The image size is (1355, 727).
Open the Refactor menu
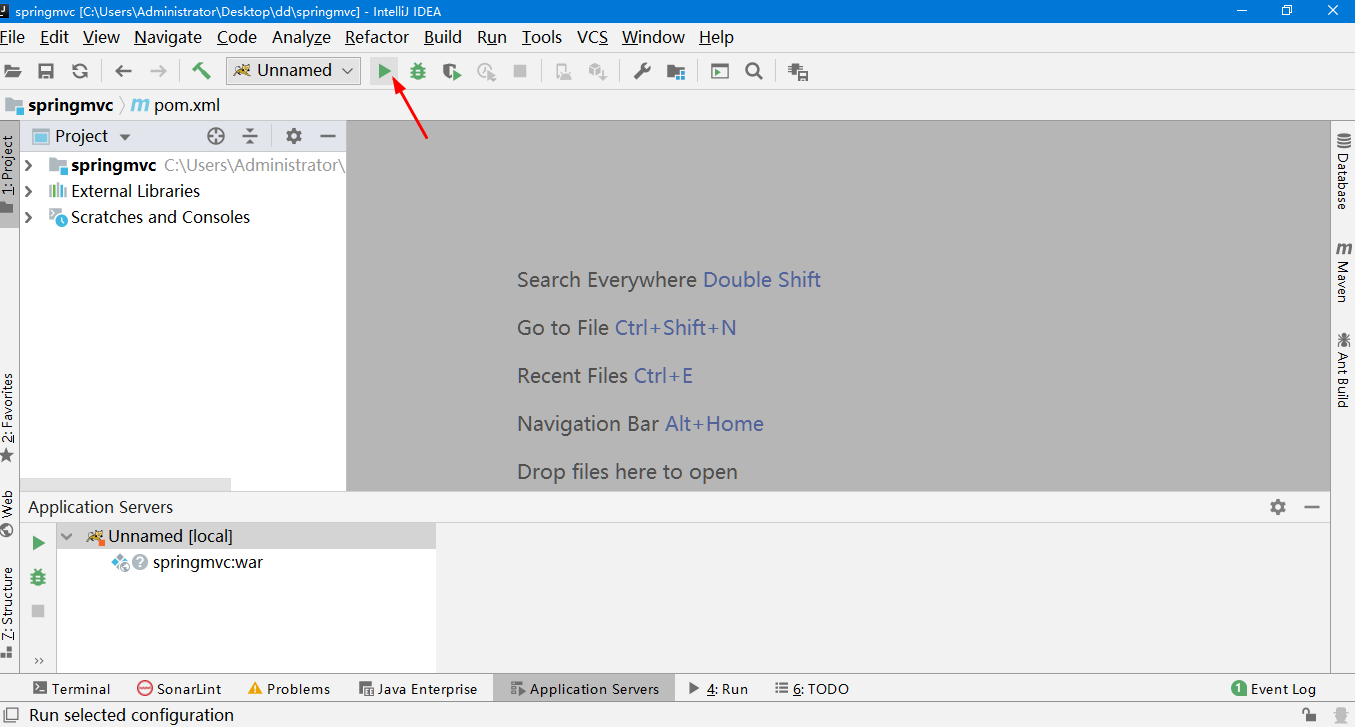pos(377,37)
